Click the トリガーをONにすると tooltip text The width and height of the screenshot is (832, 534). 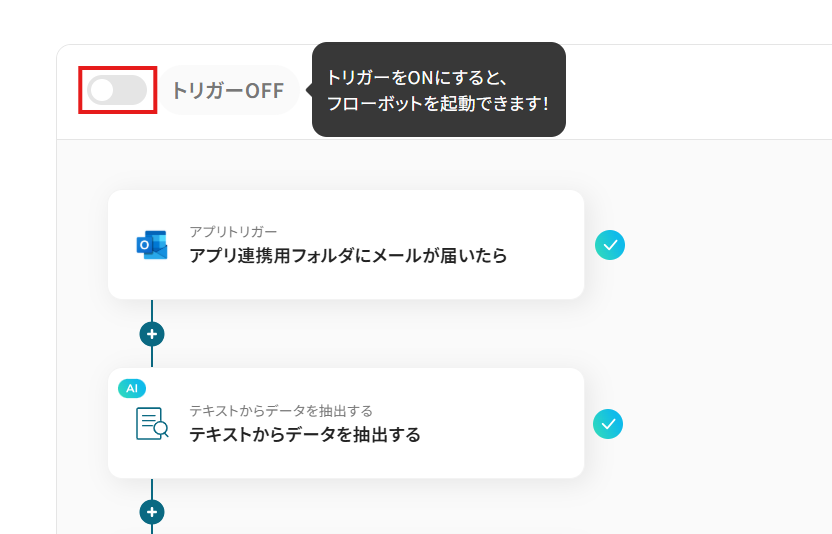point(418,77)
